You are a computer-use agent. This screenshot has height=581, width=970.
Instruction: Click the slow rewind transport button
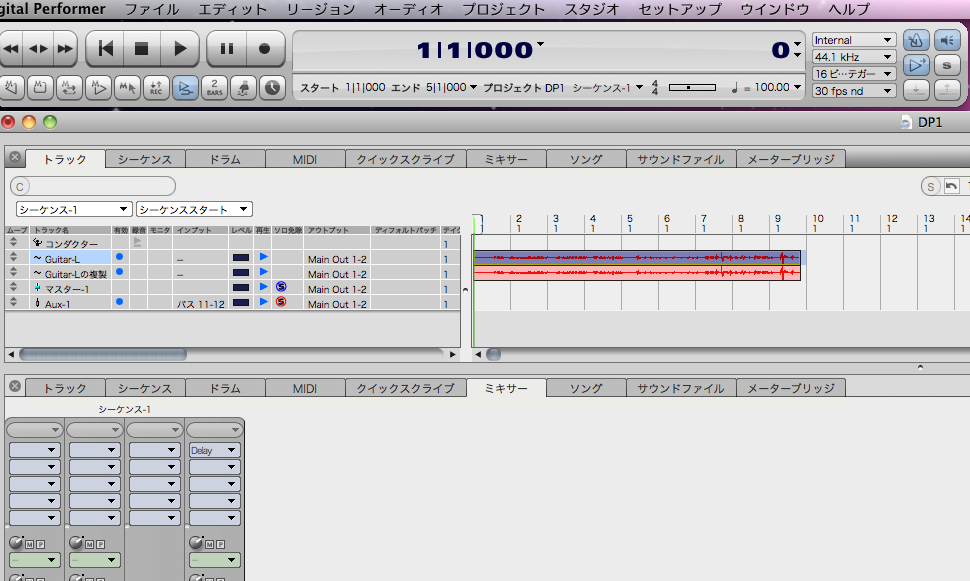coord(38,49)
